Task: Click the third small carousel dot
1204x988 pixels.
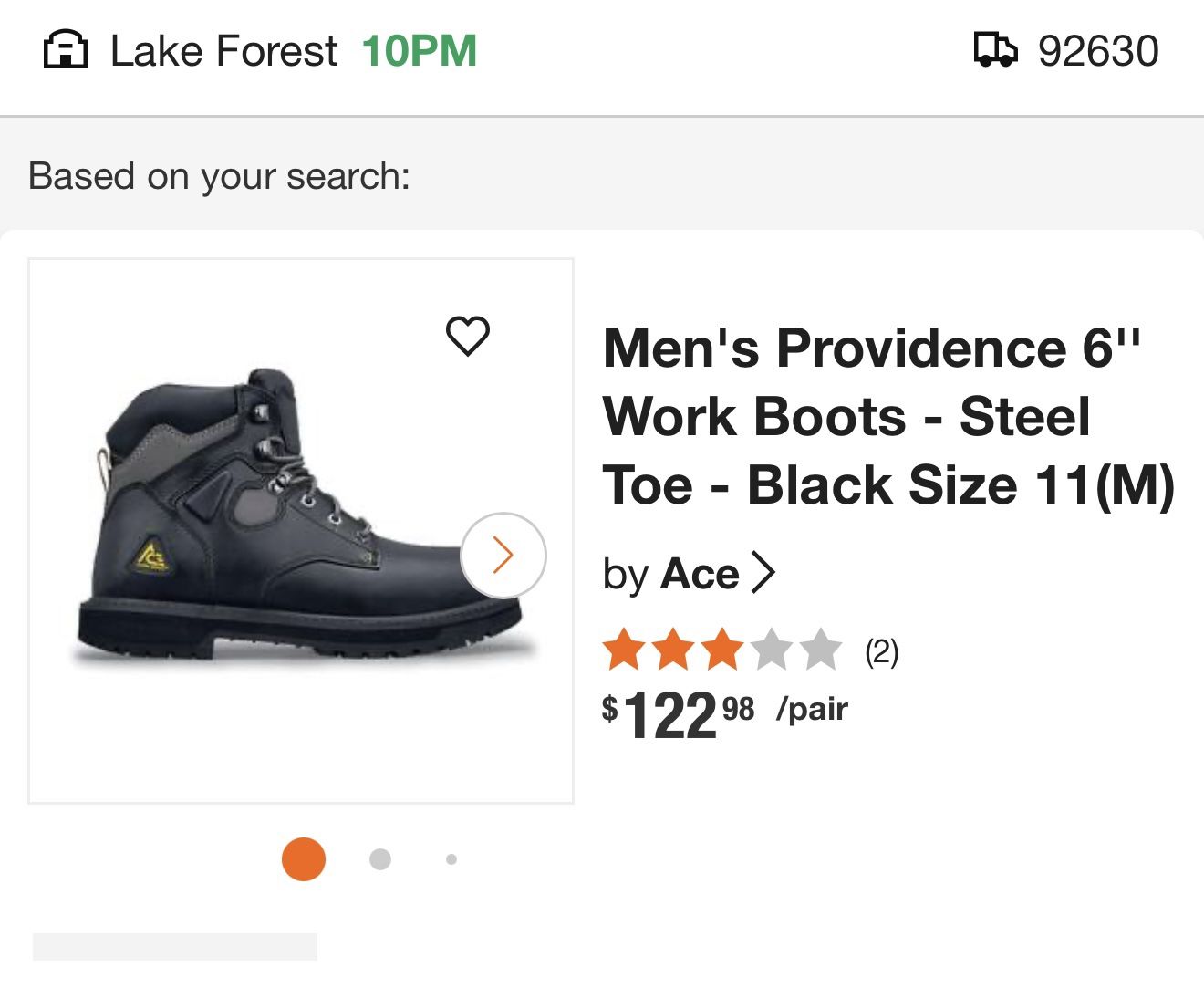Action: click(x=451, y=859)
